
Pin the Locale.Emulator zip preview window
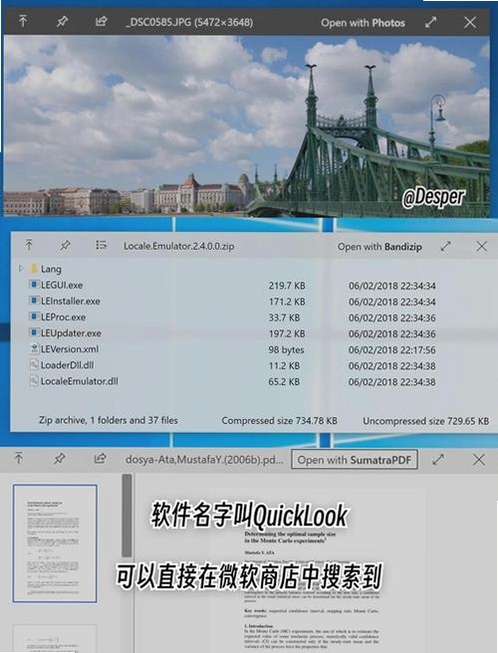pyautogui.click(x=65, y=245)
